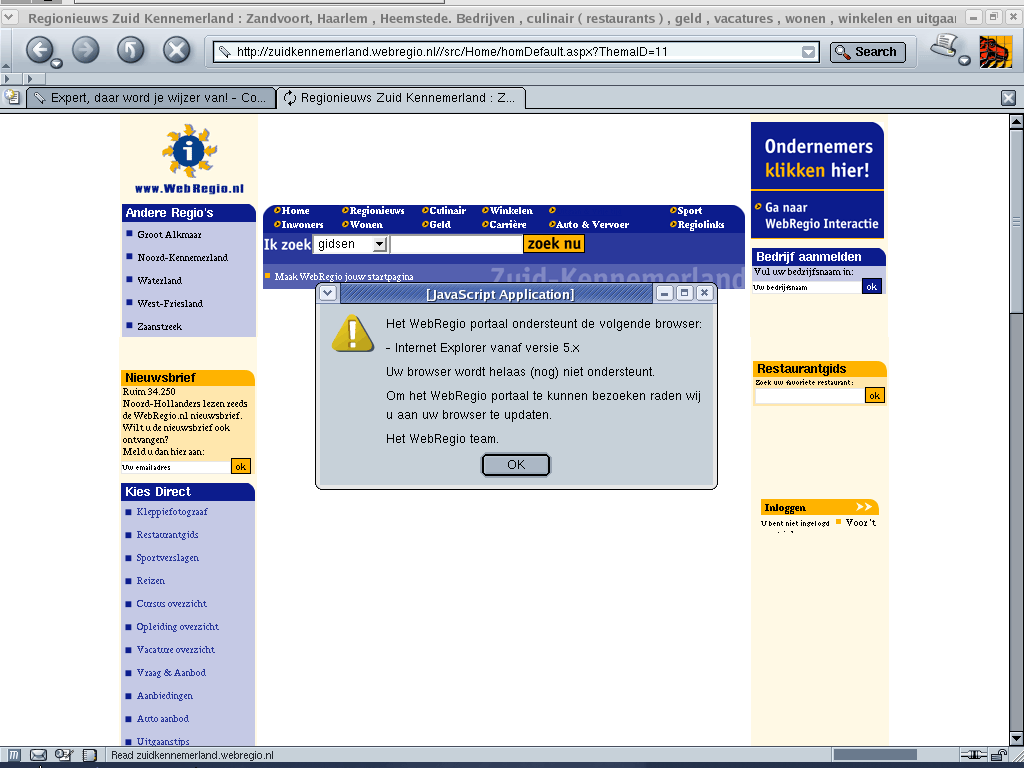This screenshot has width=1024, height=768.
Task: Close the current tab with the tab bar X
Action: [1008, 98]
